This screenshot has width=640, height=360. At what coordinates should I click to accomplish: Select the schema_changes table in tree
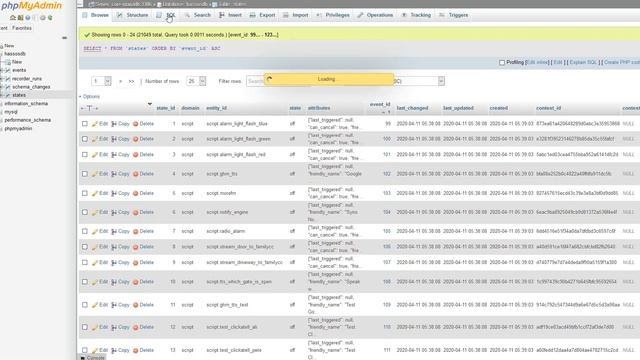click(x=31, y=87)
